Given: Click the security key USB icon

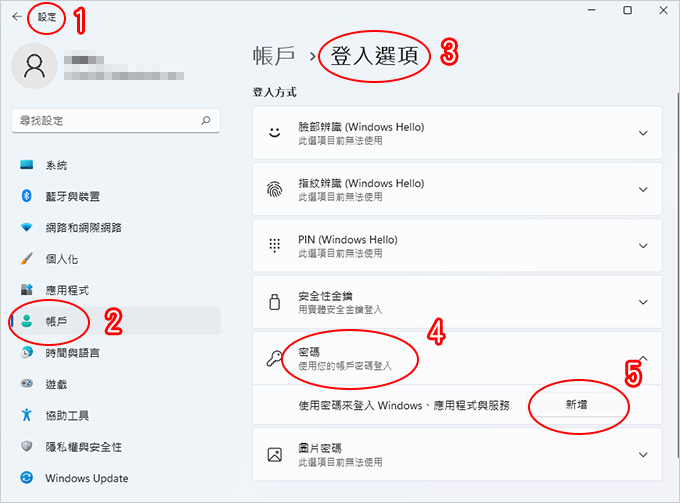Looking at the screenshot, I should (275, 302).
